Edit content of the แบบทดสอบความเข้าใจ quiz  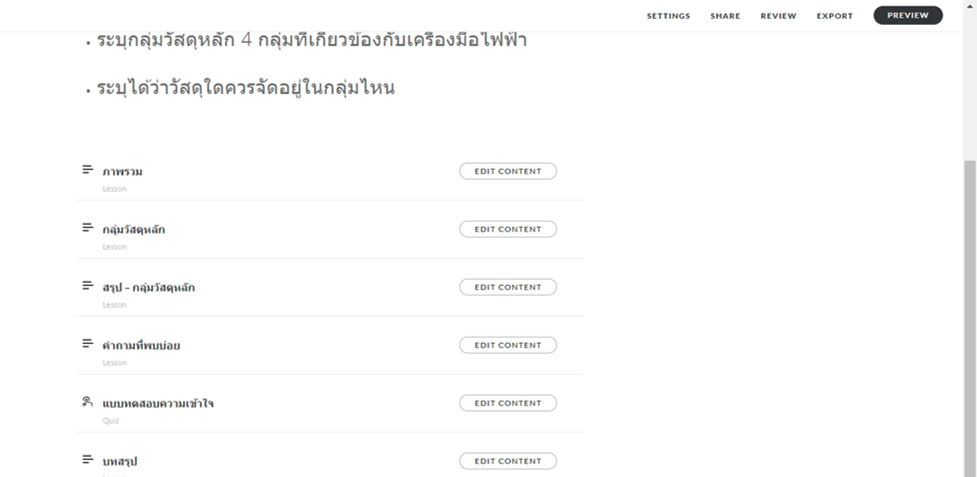pos(508,403)
